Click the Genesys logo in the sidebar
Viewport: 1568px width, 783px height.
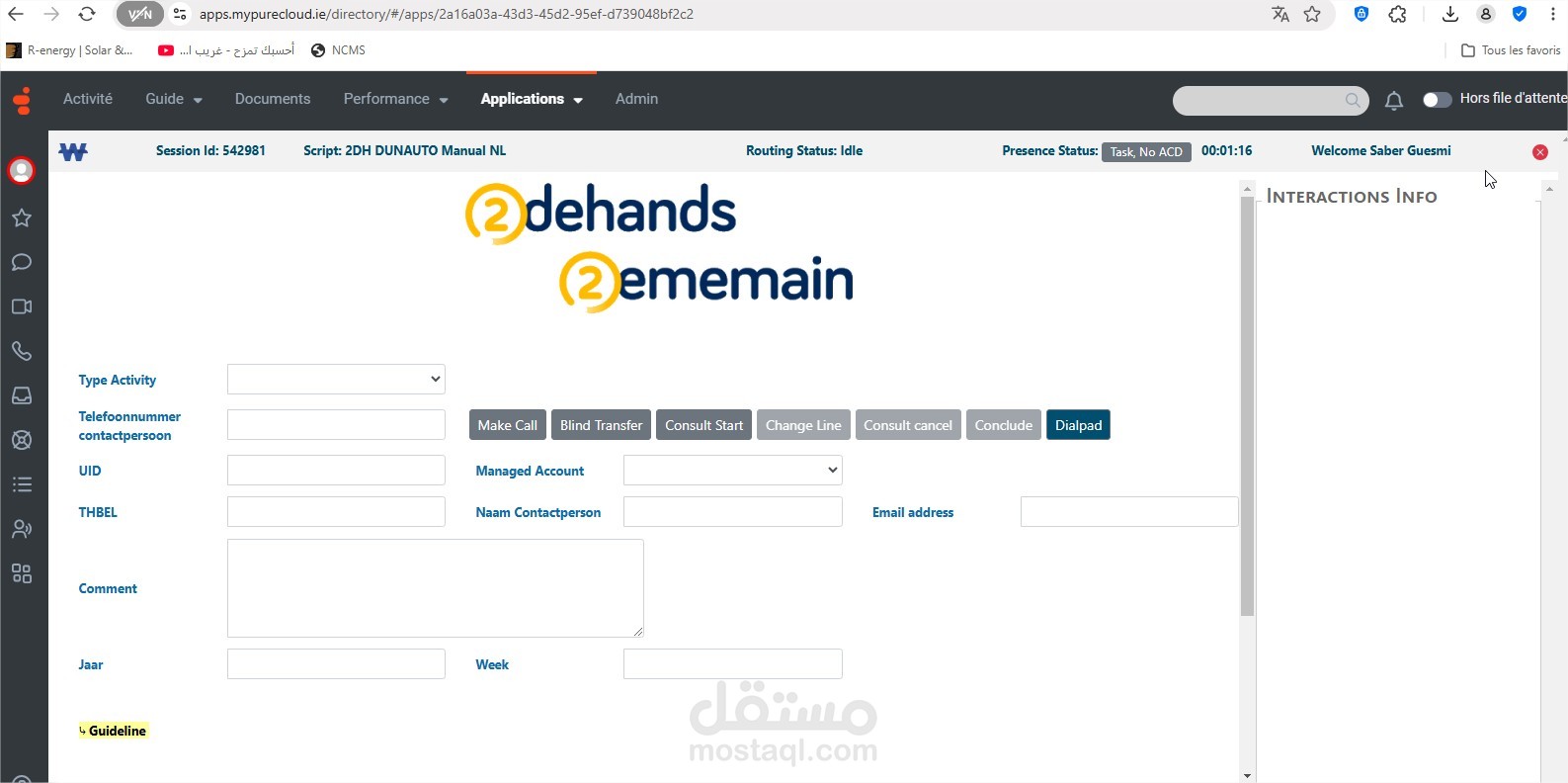pyautogui.click(x=22, y=100)
